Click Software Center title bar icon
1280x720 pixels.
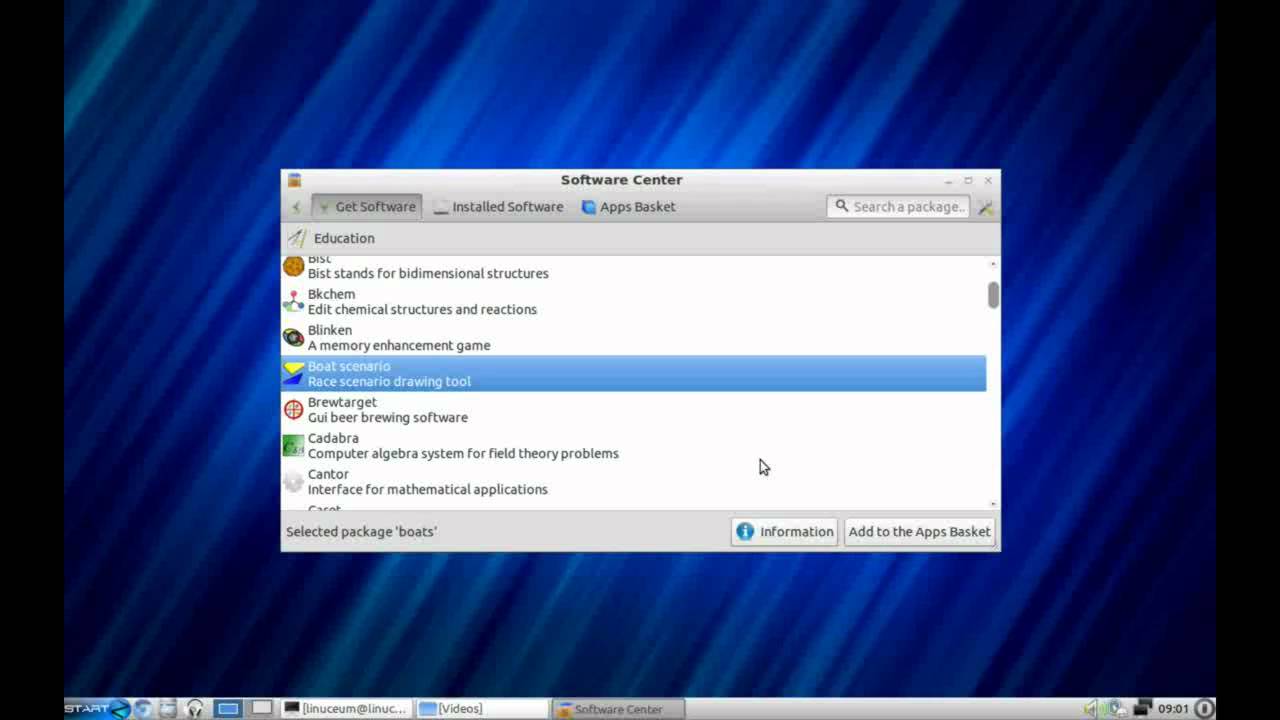pyautogui.click(x=294, y=180)
